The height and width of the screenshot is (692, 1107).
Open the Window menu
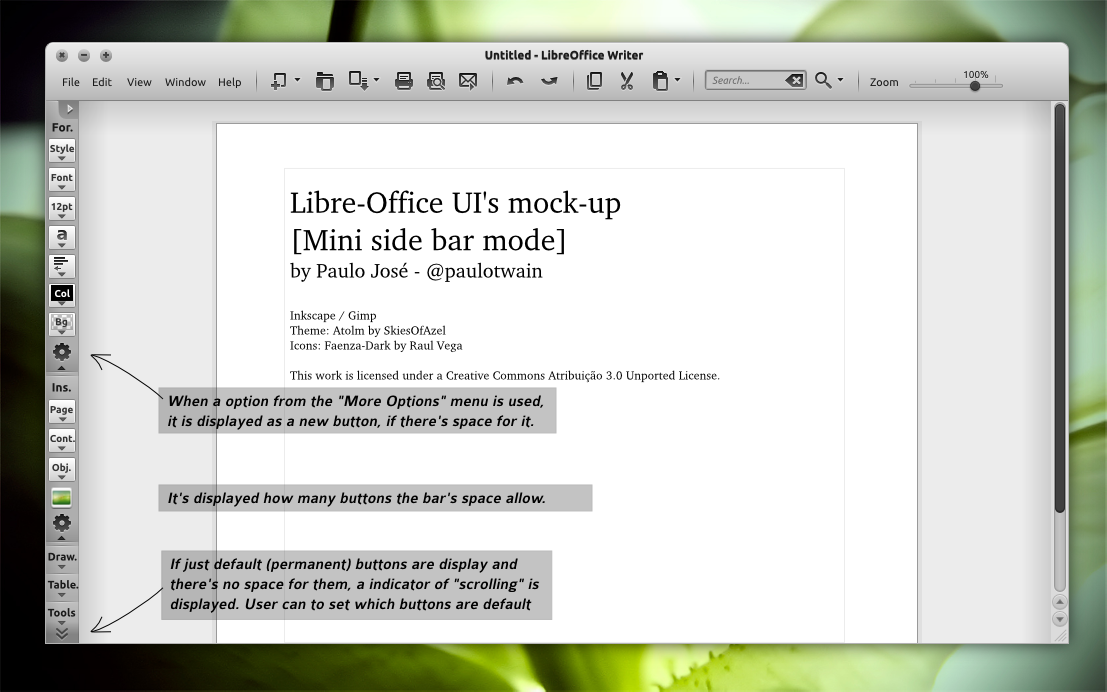point(185,82)
